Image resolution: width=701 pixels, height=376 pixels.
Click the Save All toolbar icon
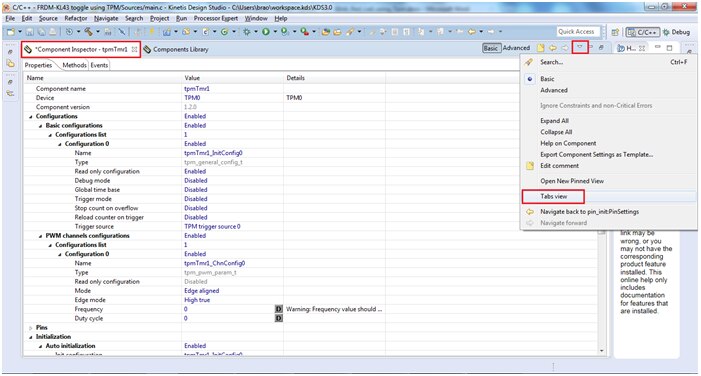coord(42,32)
